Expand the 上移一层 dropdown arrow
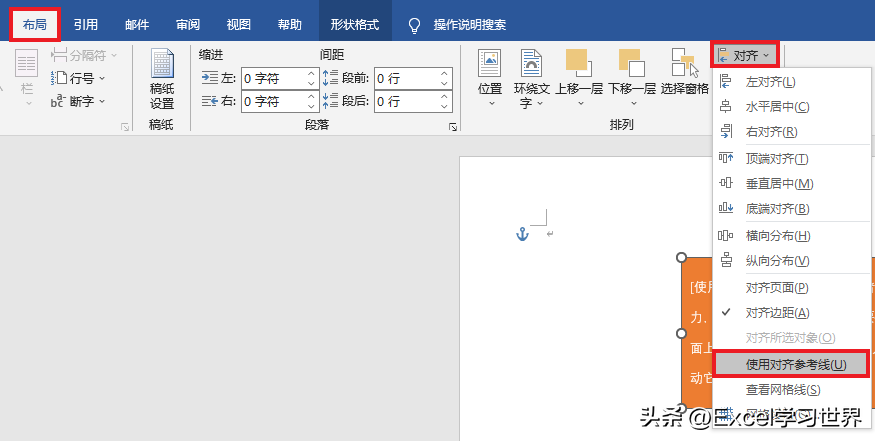The image size is (875, 441). 580,103
